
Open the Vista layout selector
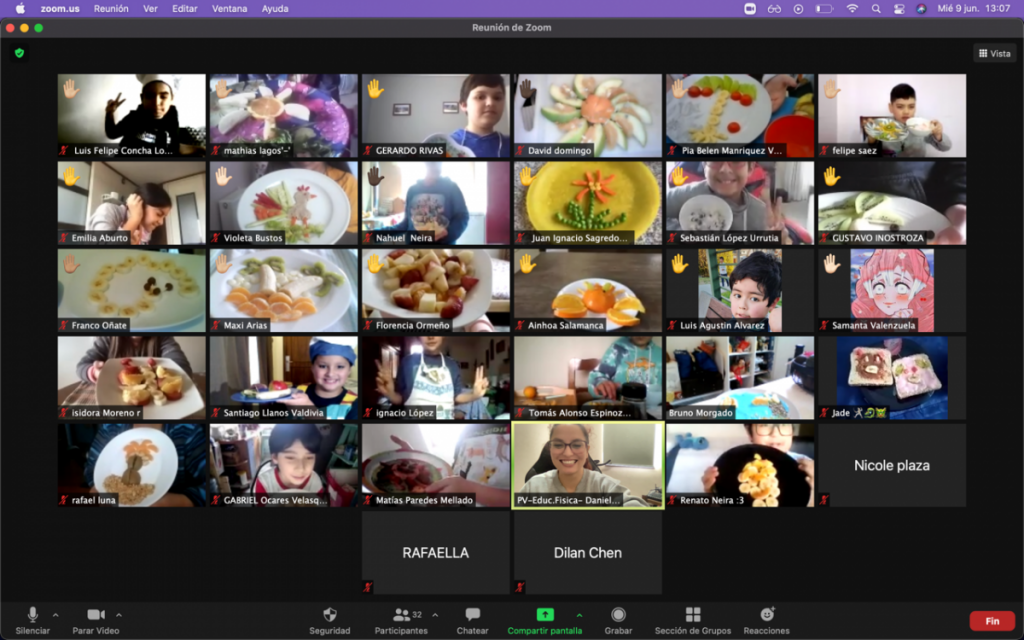[x=994, y=53]
